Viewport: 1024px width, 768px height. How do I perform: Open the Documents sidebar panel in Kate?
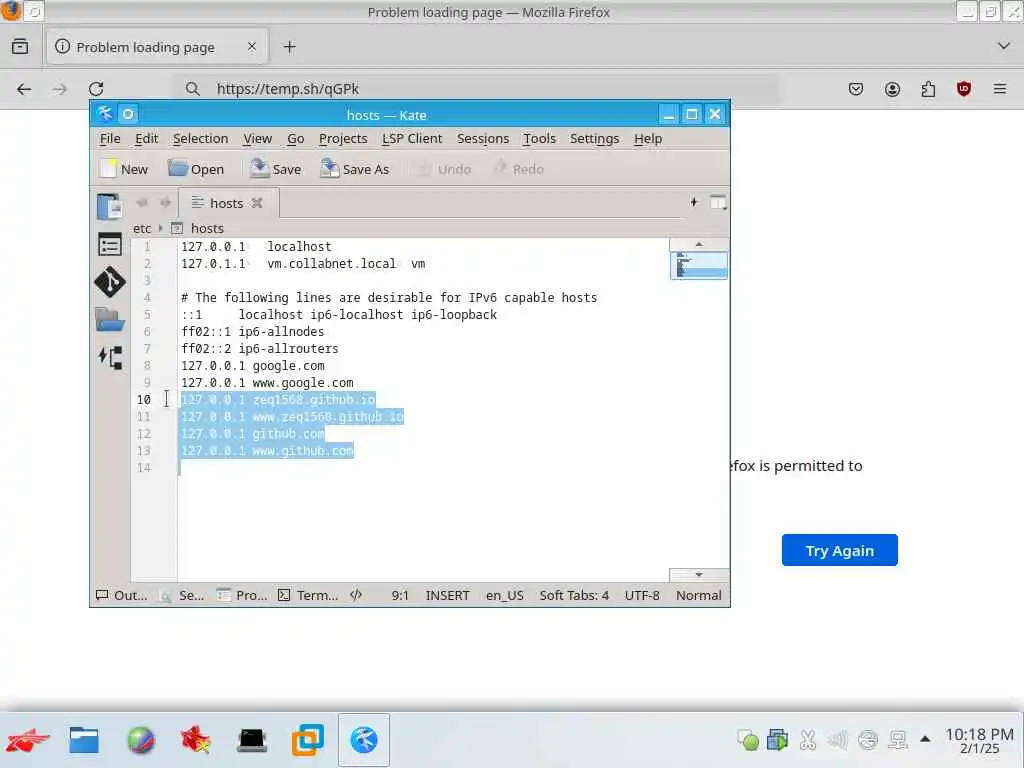pyautogui.click(x=109, y=207)
